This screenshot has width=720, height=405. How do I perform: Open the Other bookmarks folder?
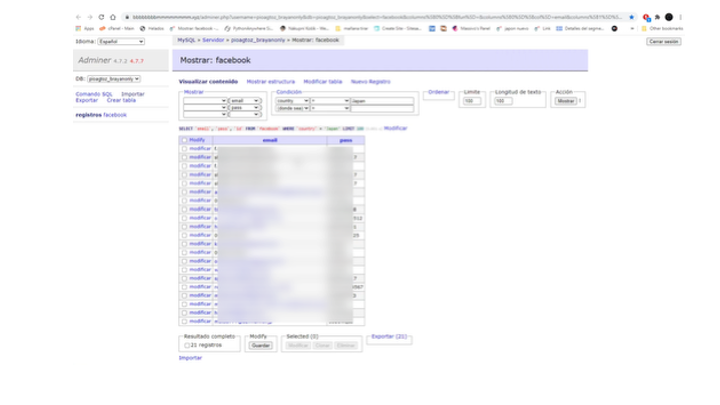663,28
